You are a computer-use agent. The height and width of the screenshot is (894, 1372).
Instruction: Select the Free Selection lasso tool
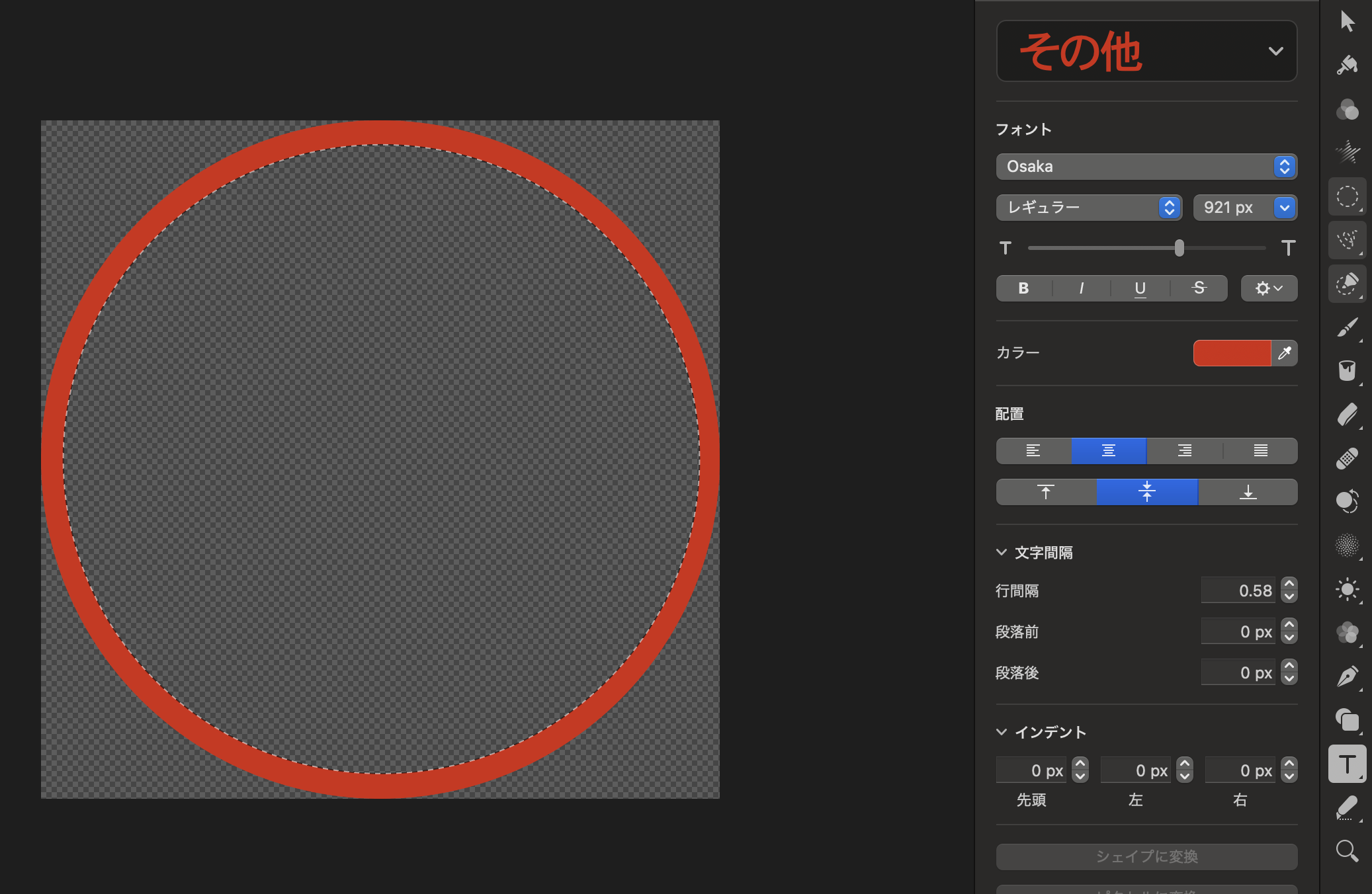coord(1347,240)
